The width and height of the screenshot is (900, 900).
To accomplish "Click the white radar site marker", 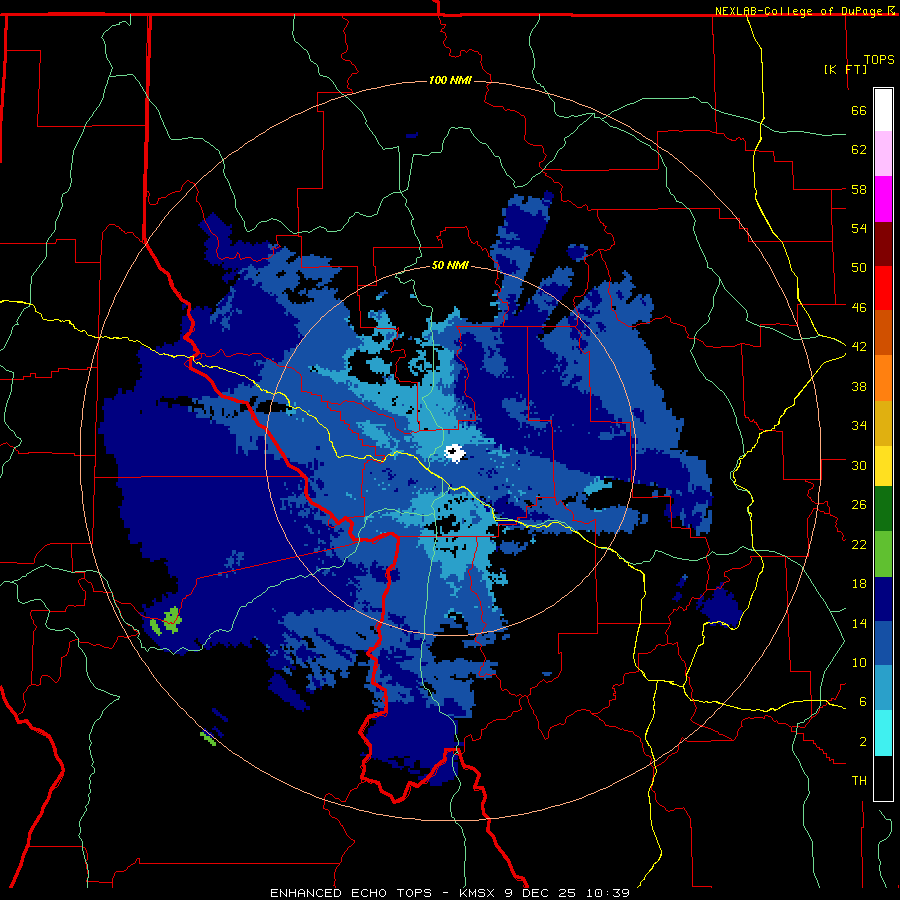I will [x=454, y=453].
